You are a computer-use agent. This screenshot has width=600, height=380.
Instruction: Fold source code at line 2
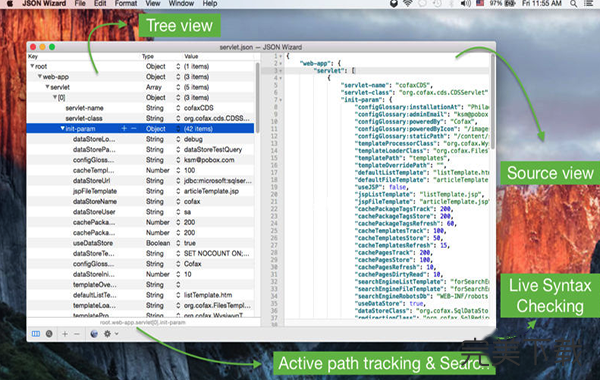tap(281, 64)
